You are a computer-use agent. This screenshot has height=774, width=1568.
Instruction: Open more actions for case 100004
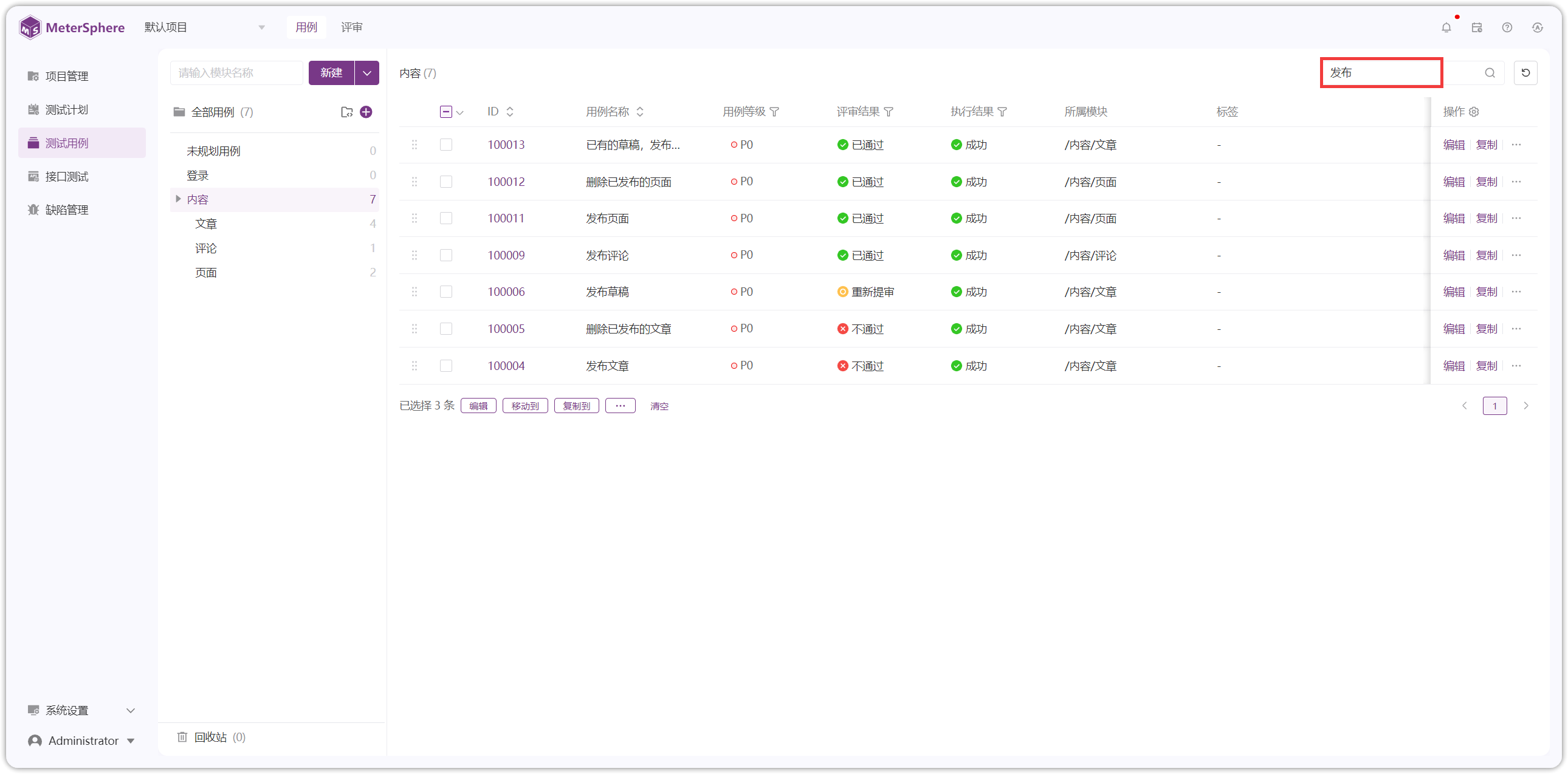click(1516, 366)
